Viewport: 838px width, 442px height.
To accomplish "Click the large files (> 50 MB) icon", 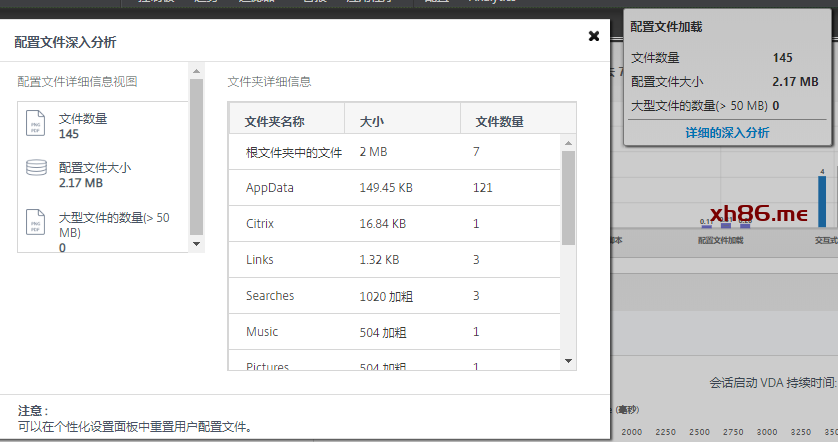I will [x=36, y=223].
